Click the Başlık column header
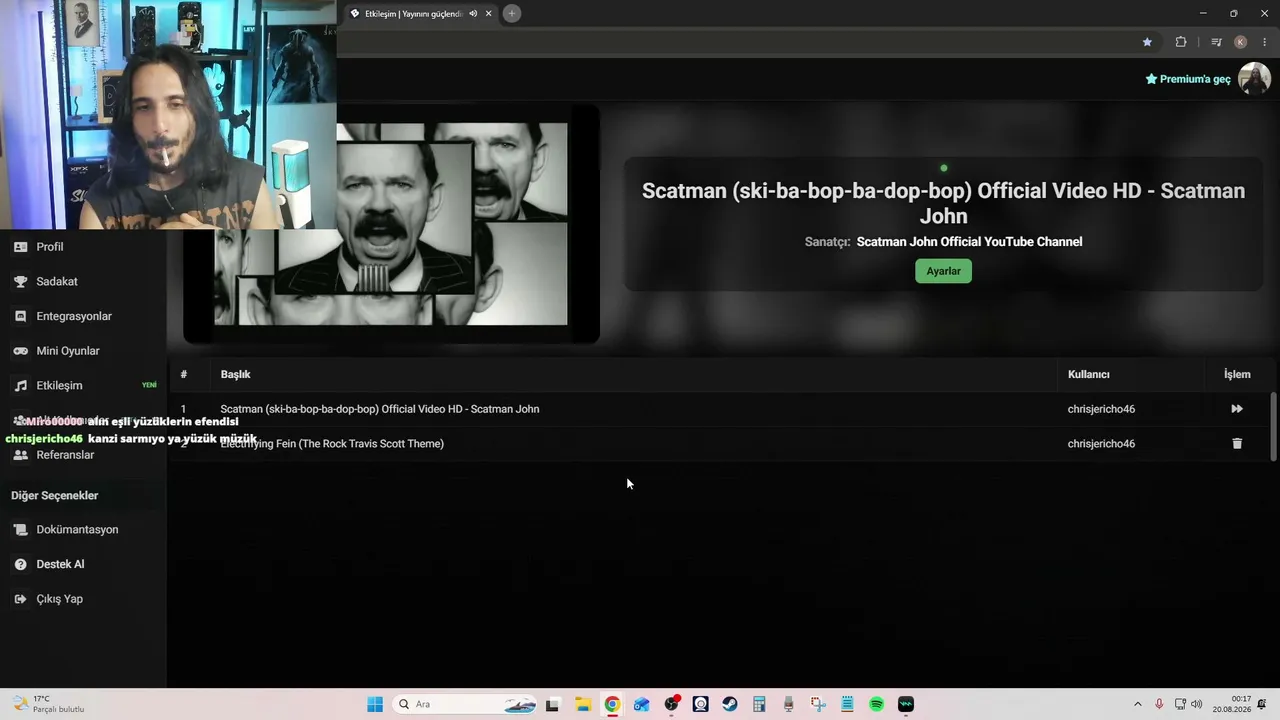 point(235,374)
